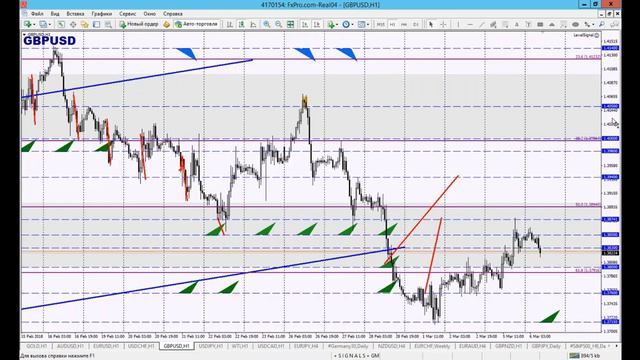640x360 pixels.
Task: Select the trendline tool
Action: click(x=482, y=24)
